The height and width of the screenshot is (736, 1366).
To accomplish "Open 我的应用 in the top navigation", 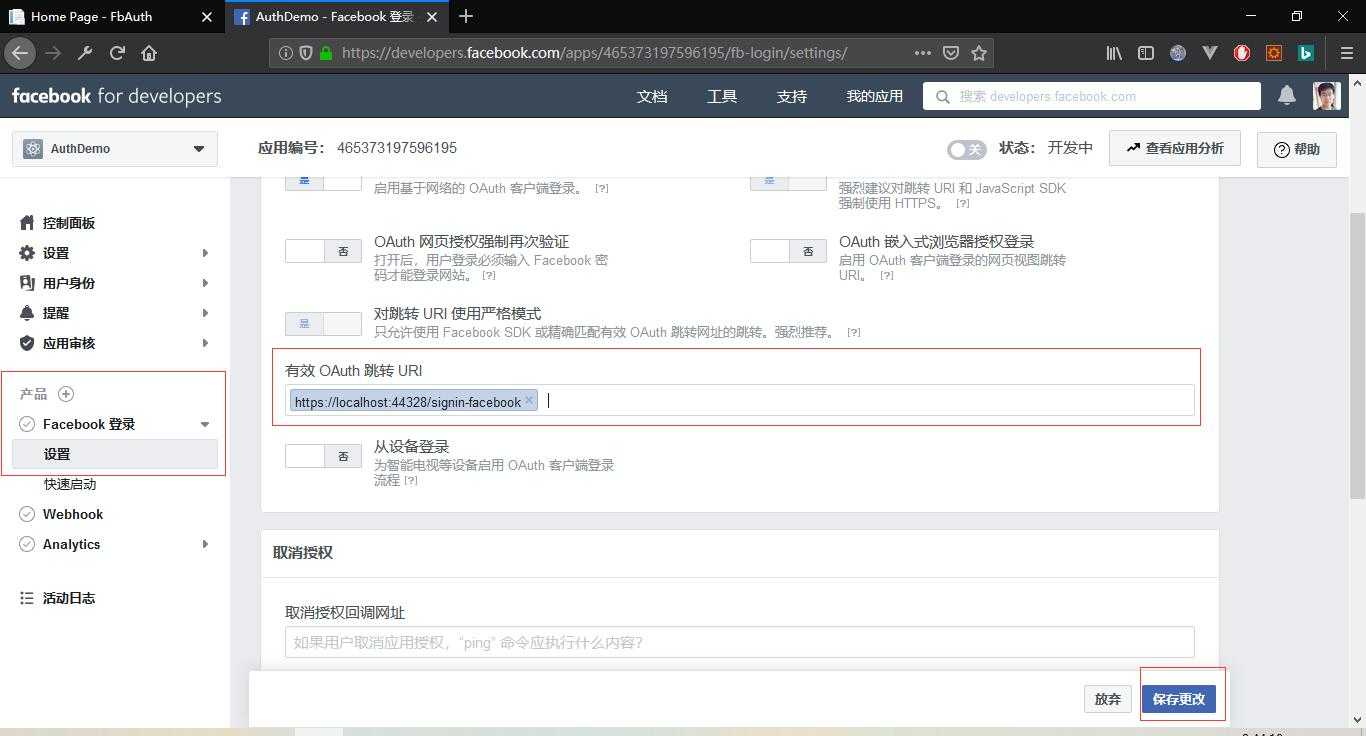I will (x=875, y=96).
